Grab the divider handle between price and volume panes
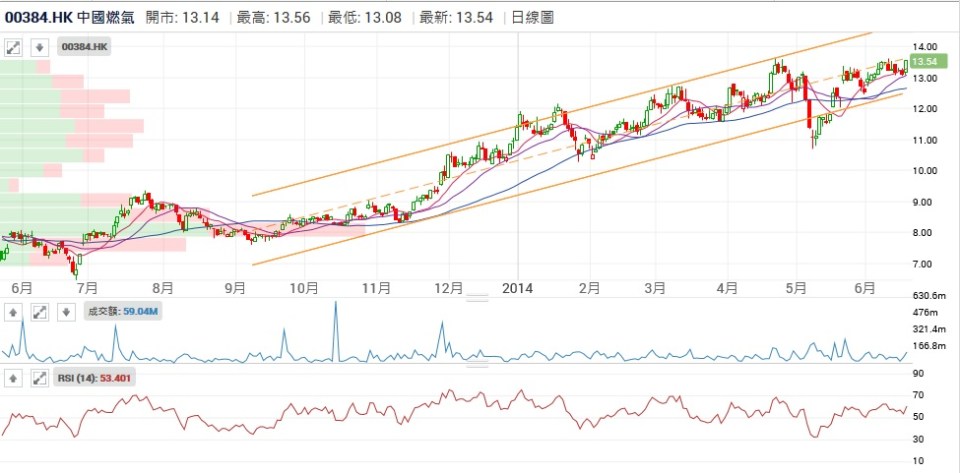The image size is (960, 473). 478,298
